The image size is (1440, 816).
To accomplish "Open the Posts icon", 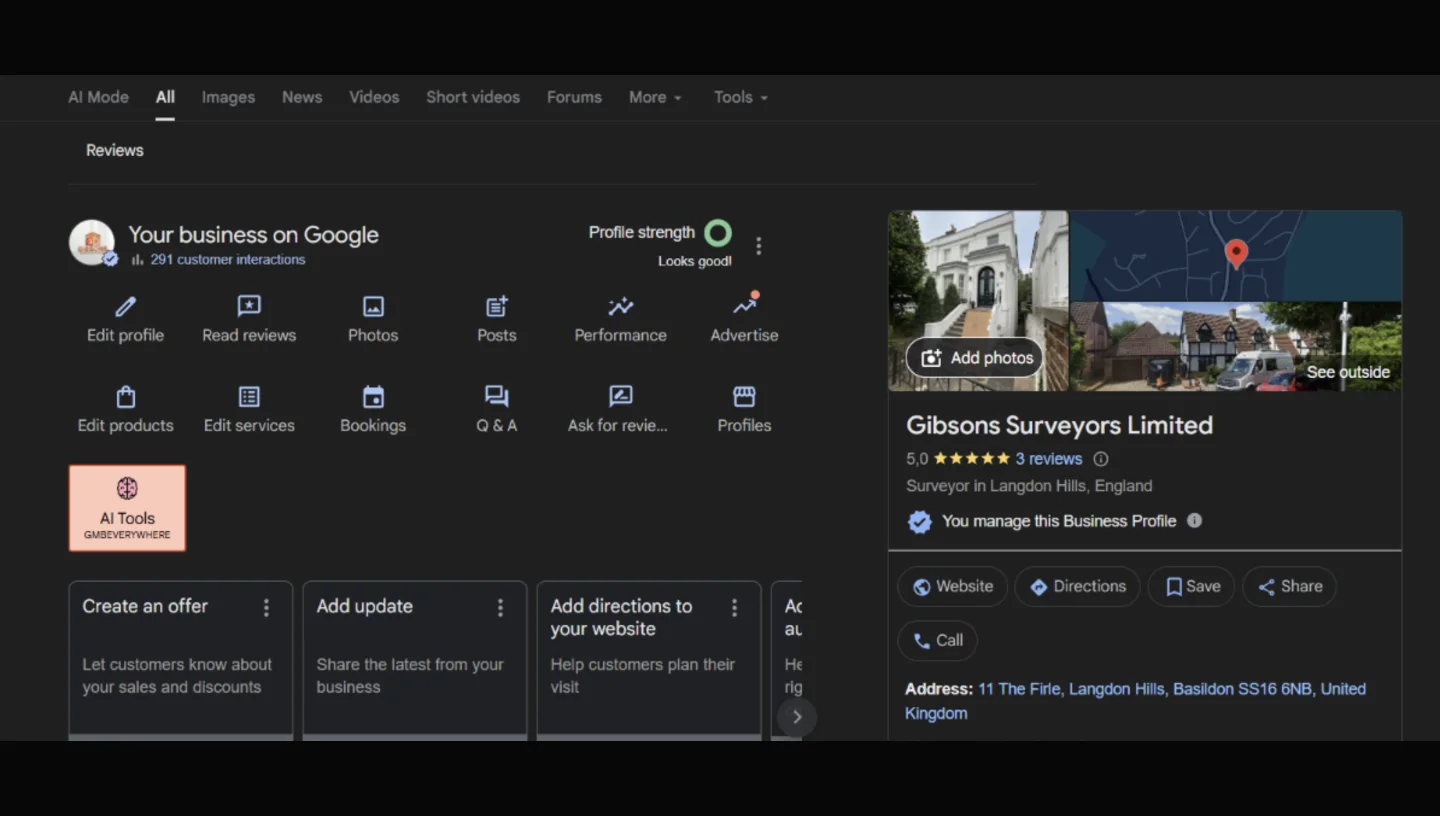I will tap(497, 306).
